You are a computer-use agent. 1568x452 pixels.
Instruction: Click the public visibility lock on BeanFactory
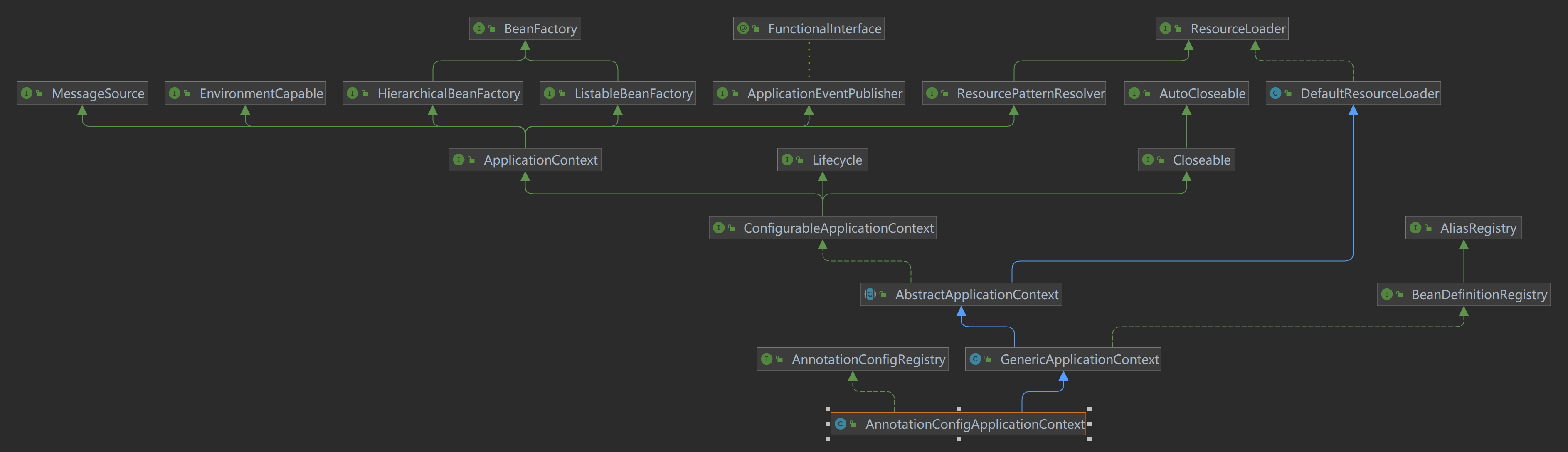(x=492, y=28)
